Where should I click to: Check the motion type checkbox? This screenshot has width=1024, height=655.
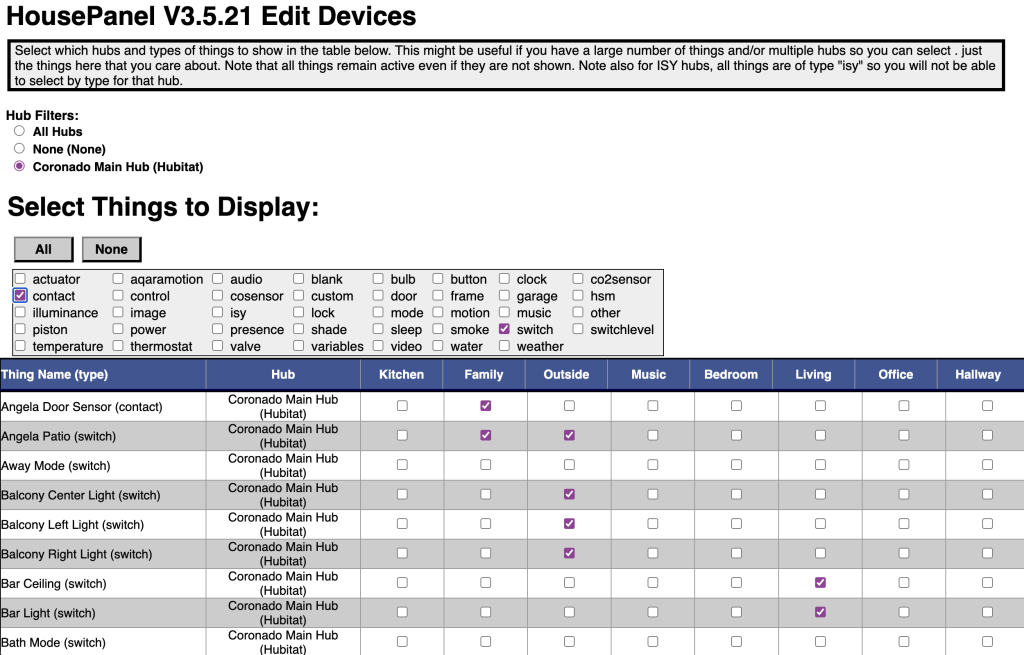tap(438, 312)
